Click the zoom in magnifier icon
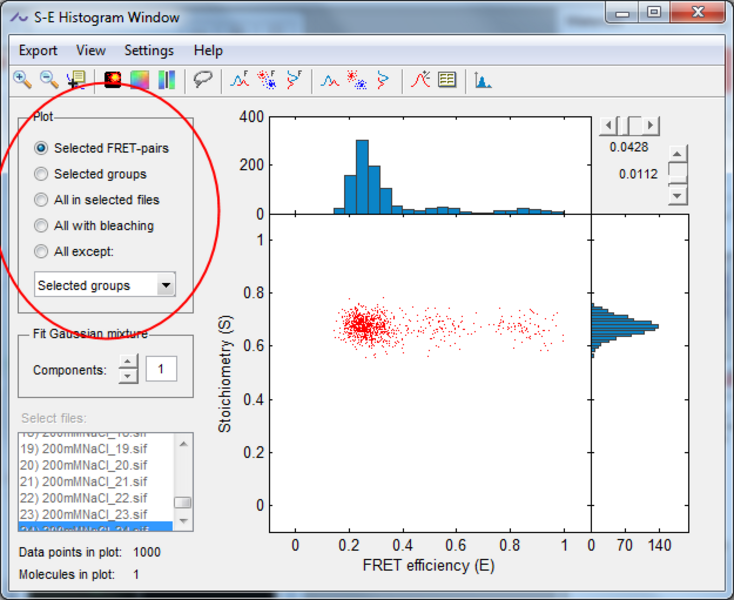This screenshot has height=600, width=734. pos(22,80)
